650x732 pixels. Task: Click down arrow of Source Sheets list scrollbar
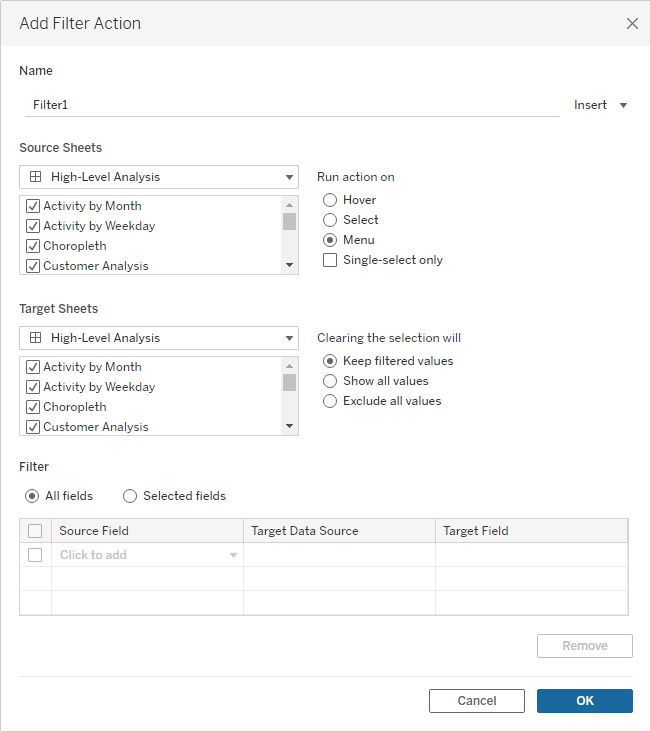(x=290, y=265)
